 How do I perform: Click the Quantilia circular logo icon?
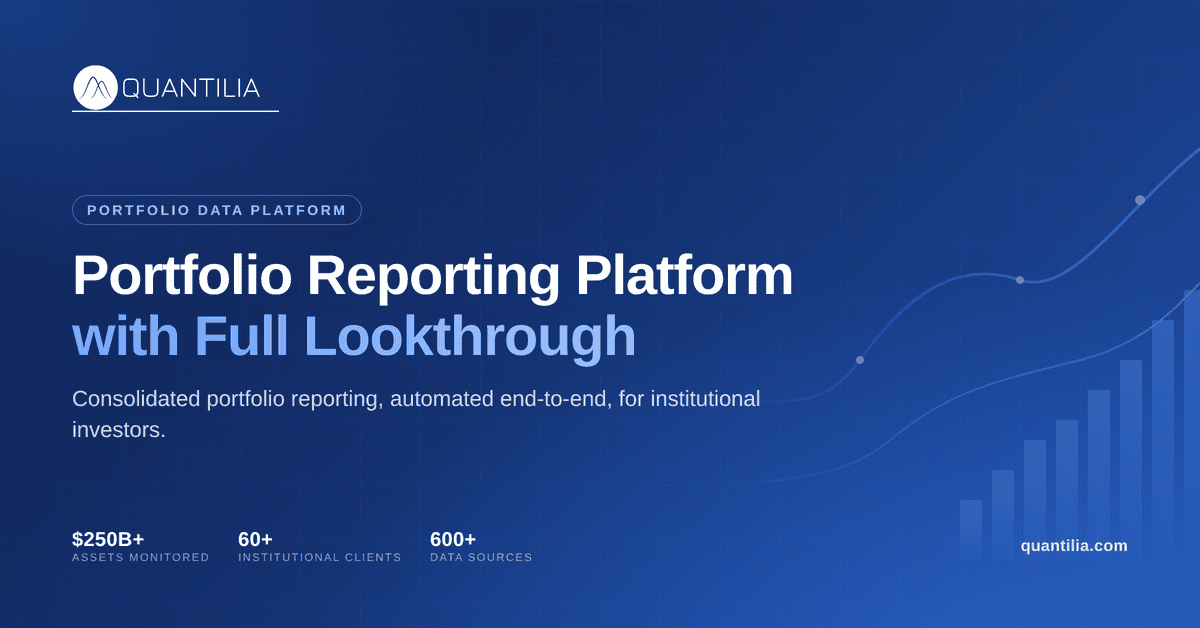[x=95, y=88]
